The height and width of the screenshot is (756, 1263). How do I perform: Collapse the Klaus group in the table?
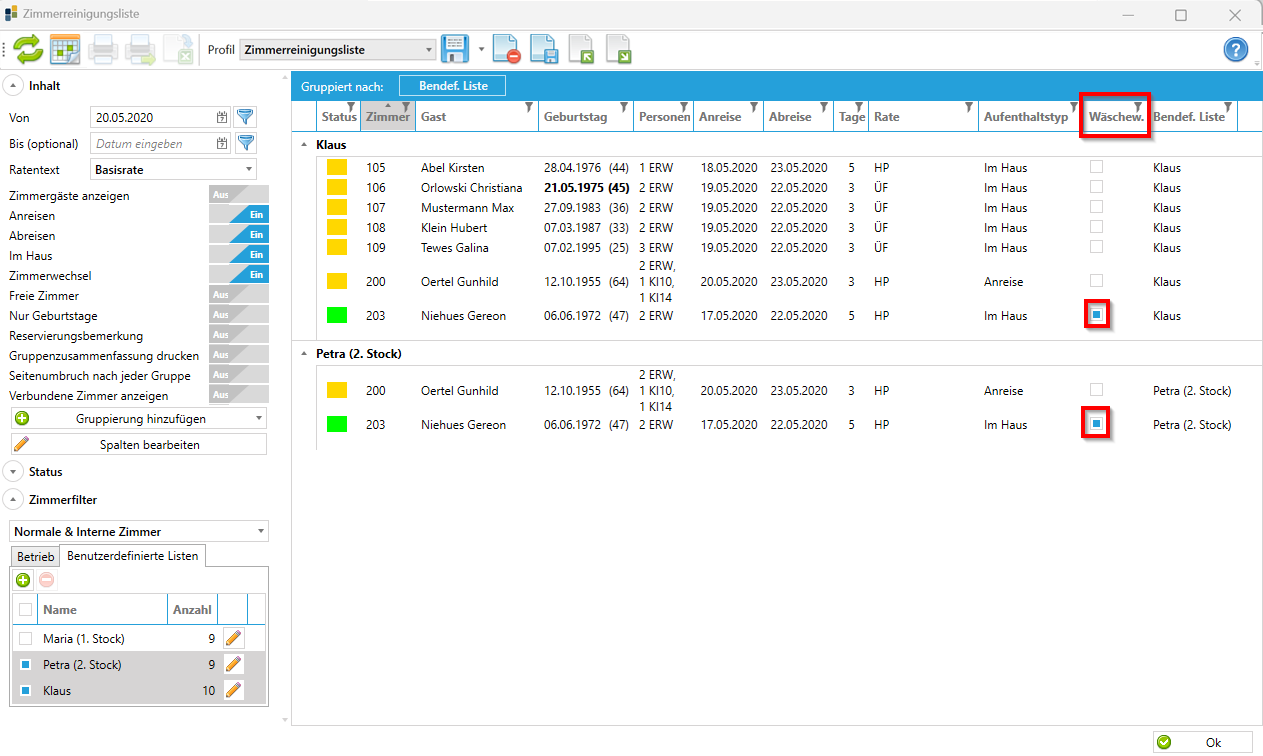pos(305,145)
